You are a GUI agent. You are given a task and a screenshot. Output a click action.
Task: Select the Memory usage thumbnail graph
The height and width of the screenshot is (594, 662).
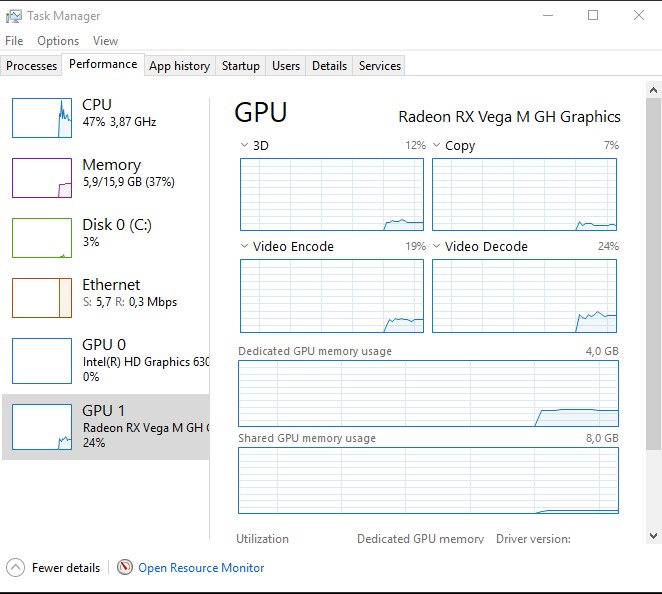click(x=42, y=178)
